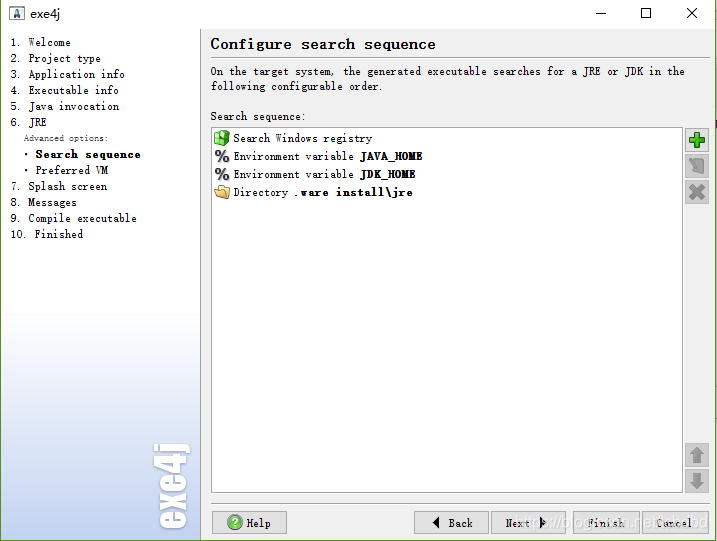Go to step 7 Splash screen
Viewport: 717px width, 541px height.
[59, 186]
